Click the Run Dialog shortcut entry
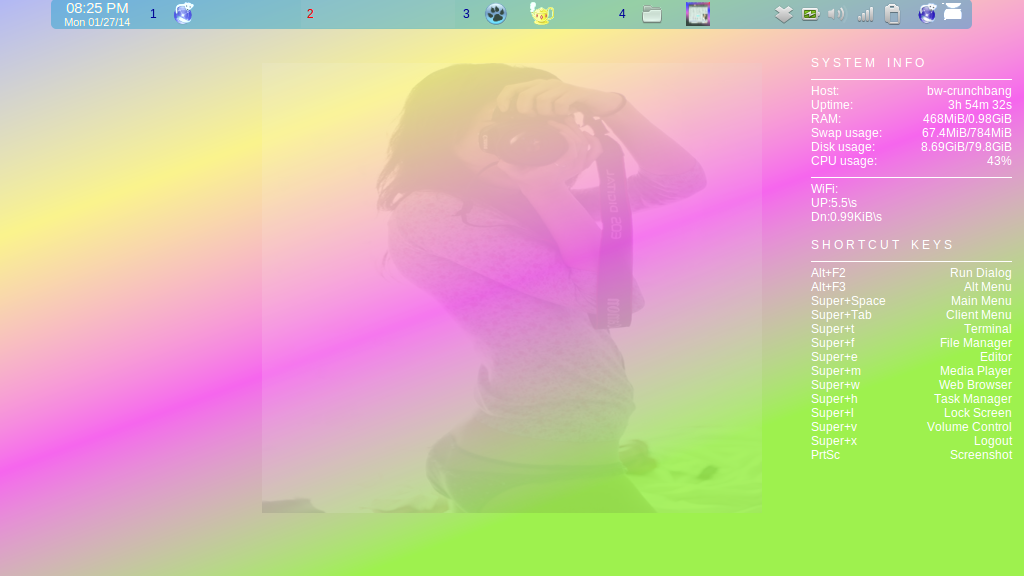Screen dimensions: 1024x576 point(910,272)
